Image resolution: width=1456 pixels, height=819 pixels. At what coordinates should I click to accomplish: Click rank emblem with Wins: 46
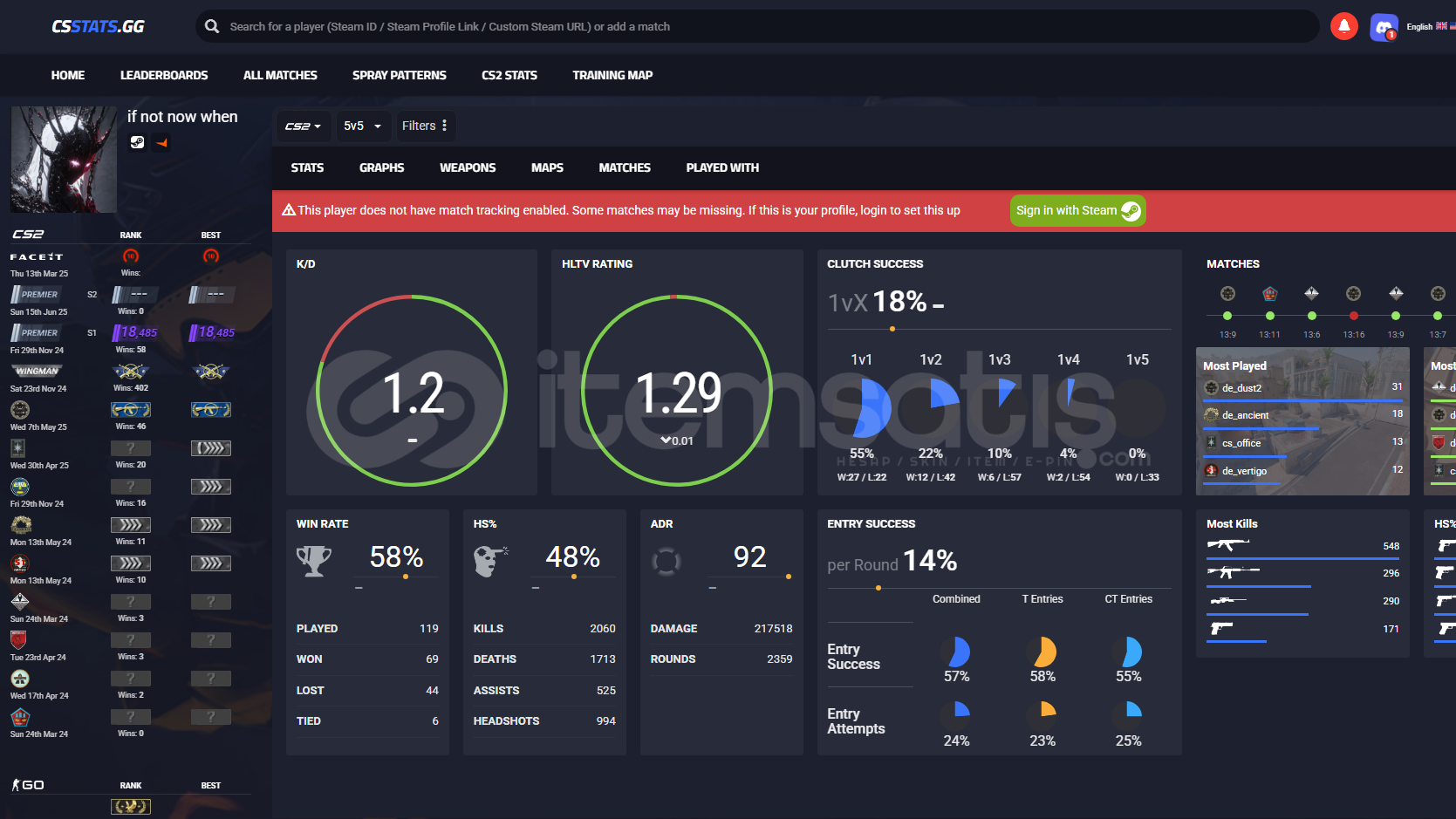pos(131,409)
